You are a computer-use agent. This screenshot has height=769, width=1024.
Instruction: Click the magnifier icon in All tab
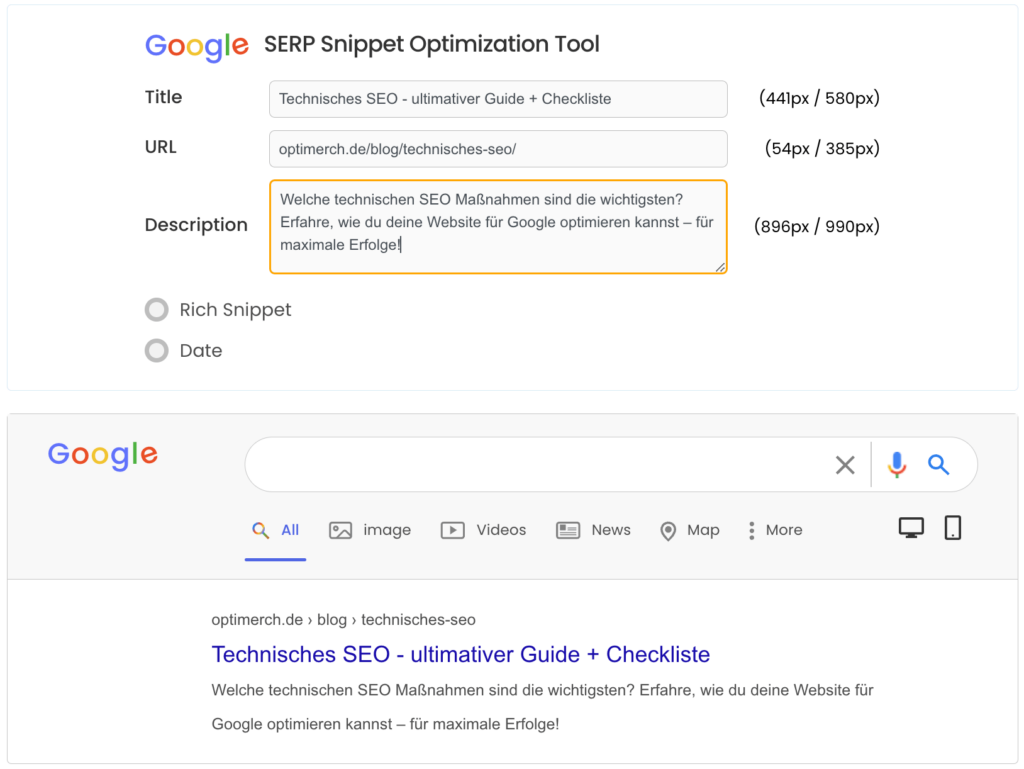261,530
